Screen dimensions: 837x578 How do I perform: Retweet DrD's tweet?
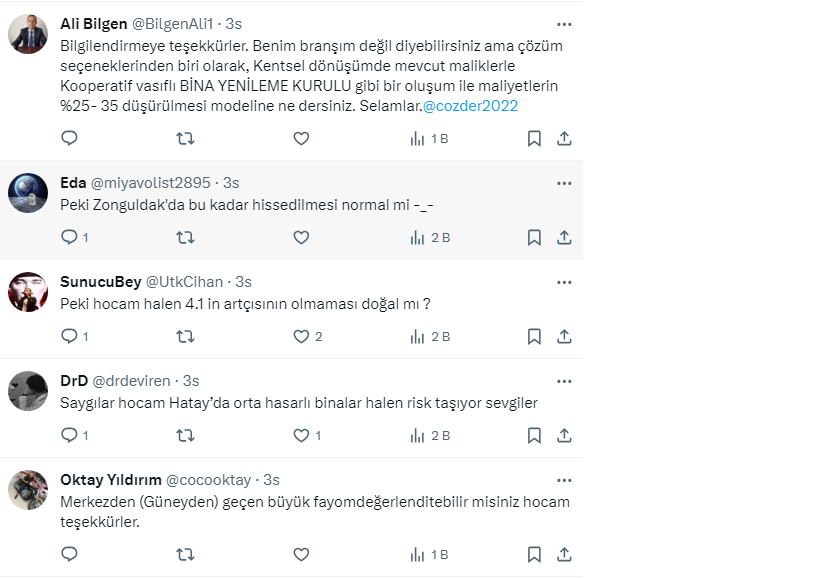[185, 436]
